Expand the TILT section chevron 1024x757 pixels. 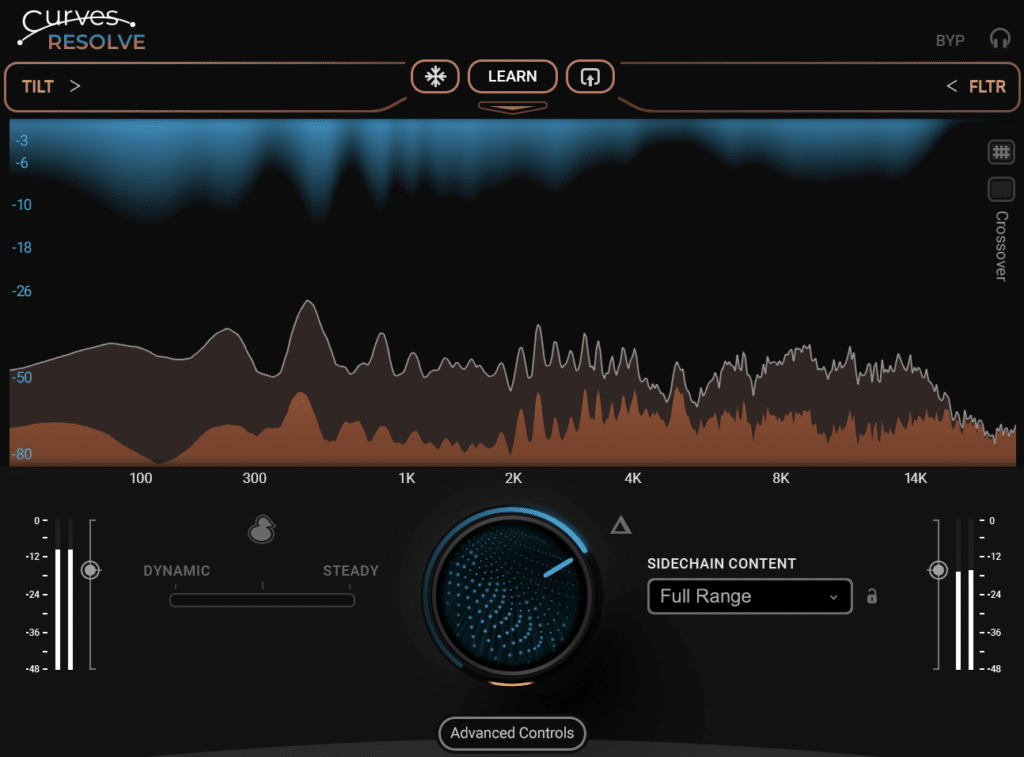[75, 86]
